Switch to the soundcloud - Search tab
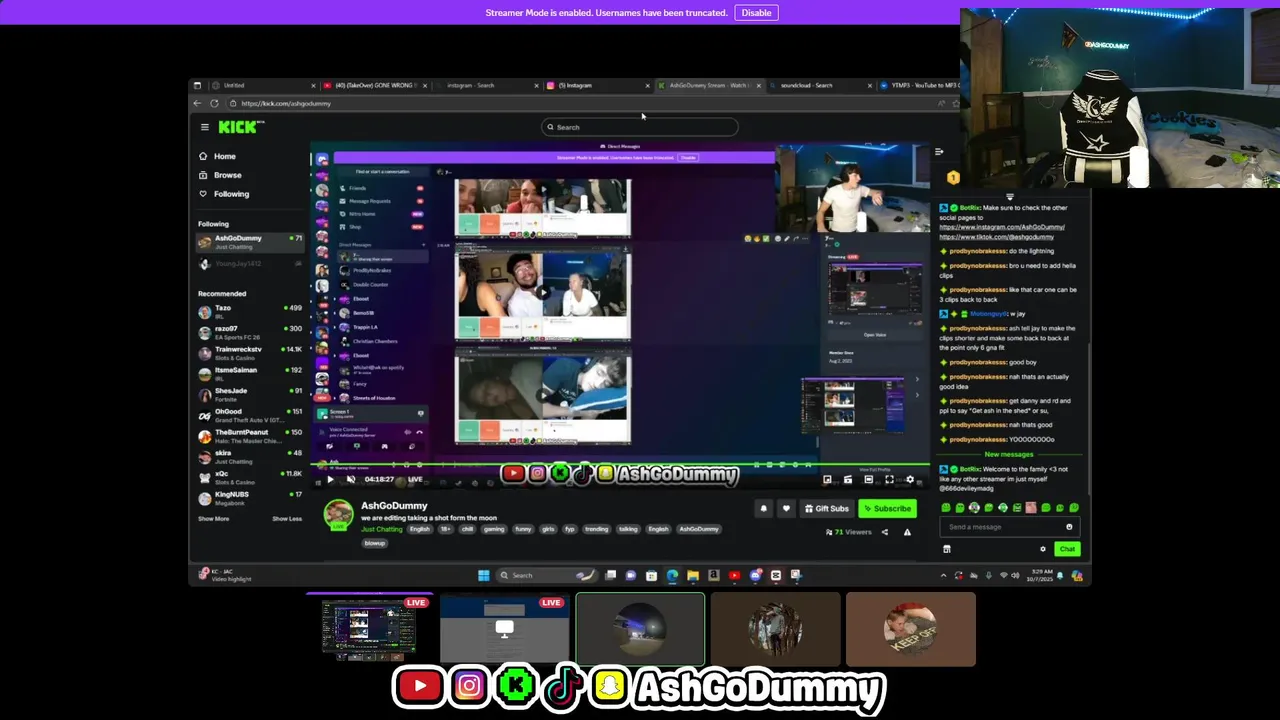 tap(820, 85)
